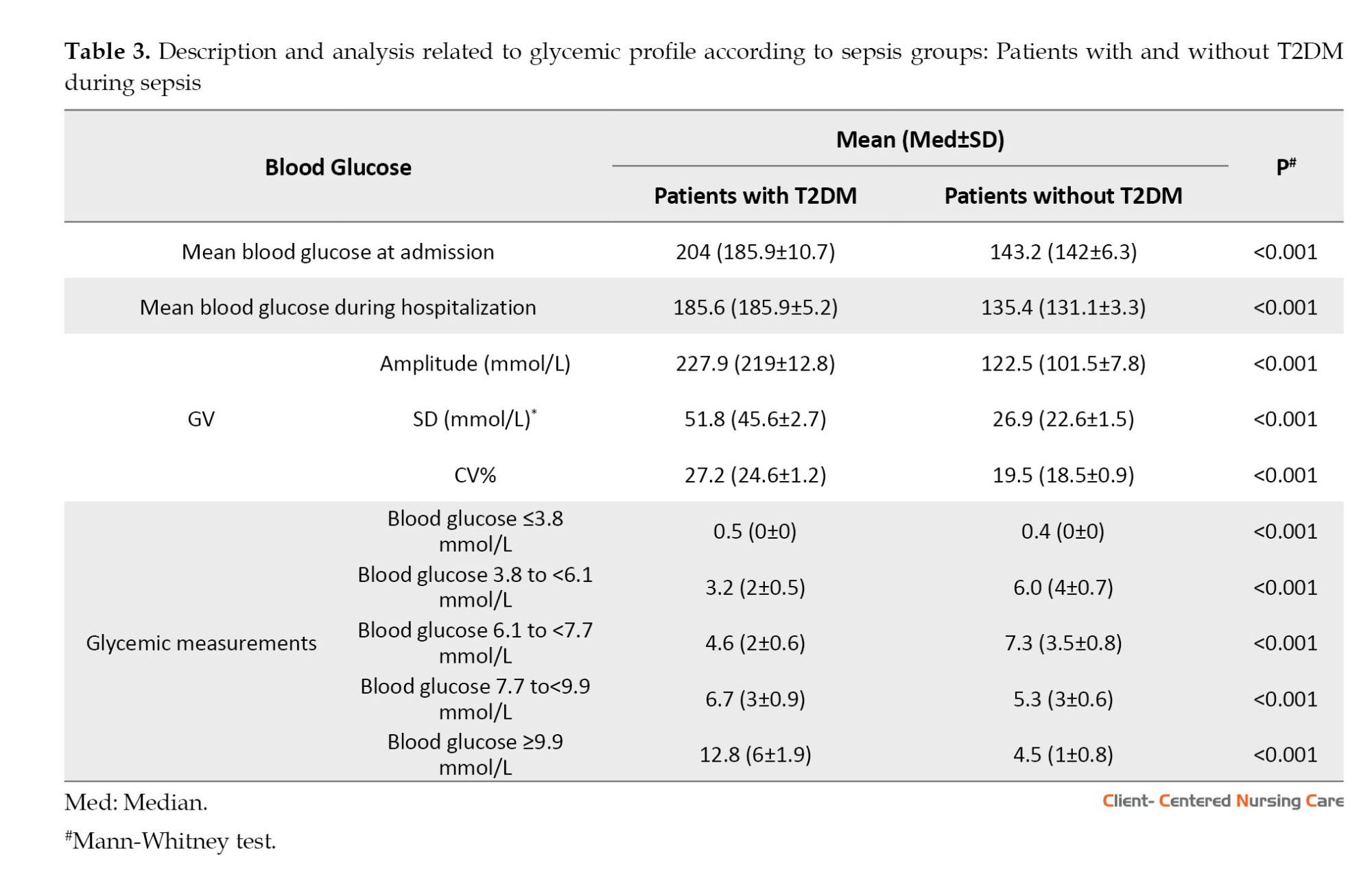Image resolution: width=1372 pixels, height=879 pixels.
Task: Click the "Glycemic measurements" group label
Action: point(201,644)
